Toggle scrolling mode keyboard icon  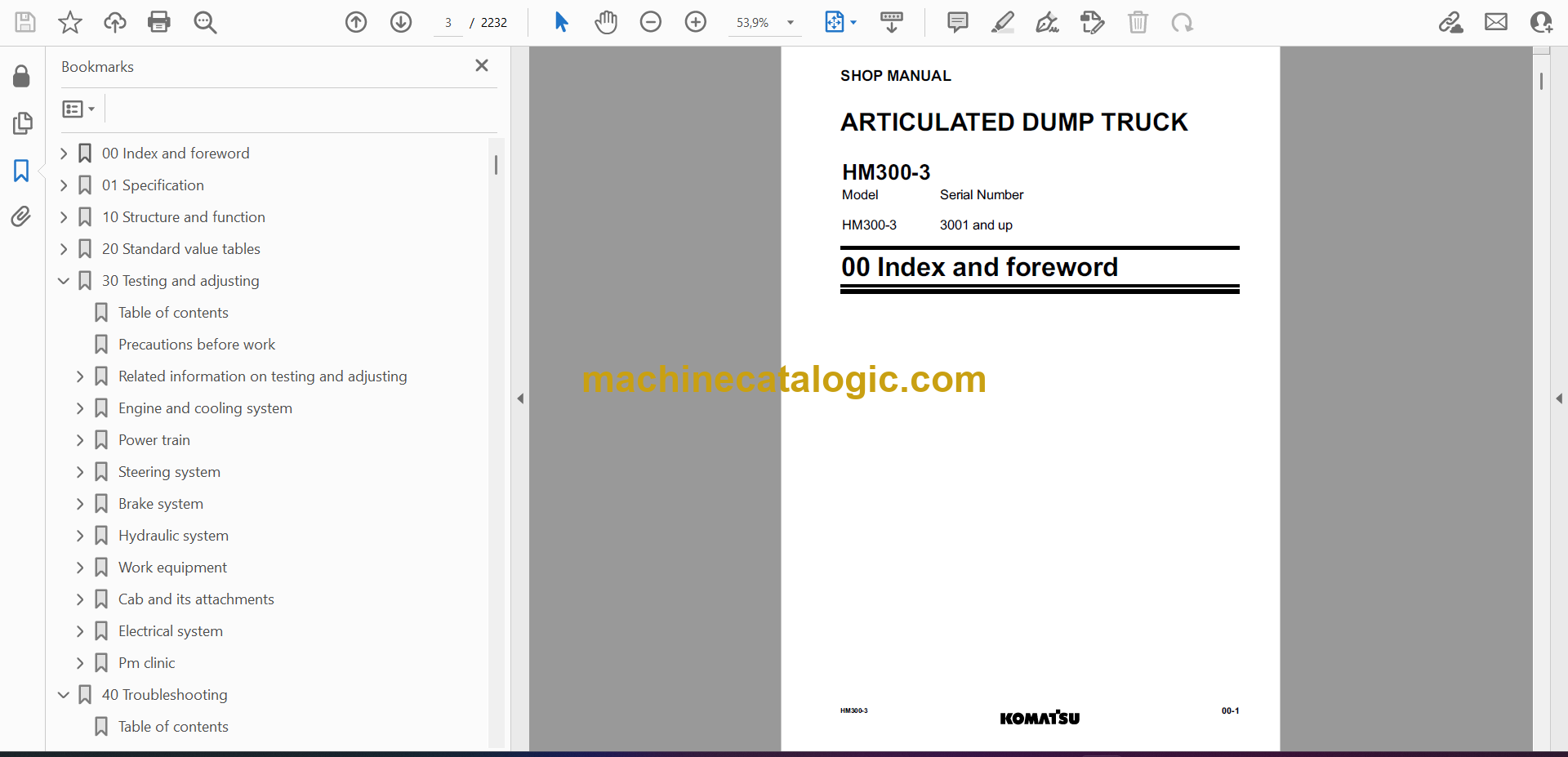click(892, 22)
